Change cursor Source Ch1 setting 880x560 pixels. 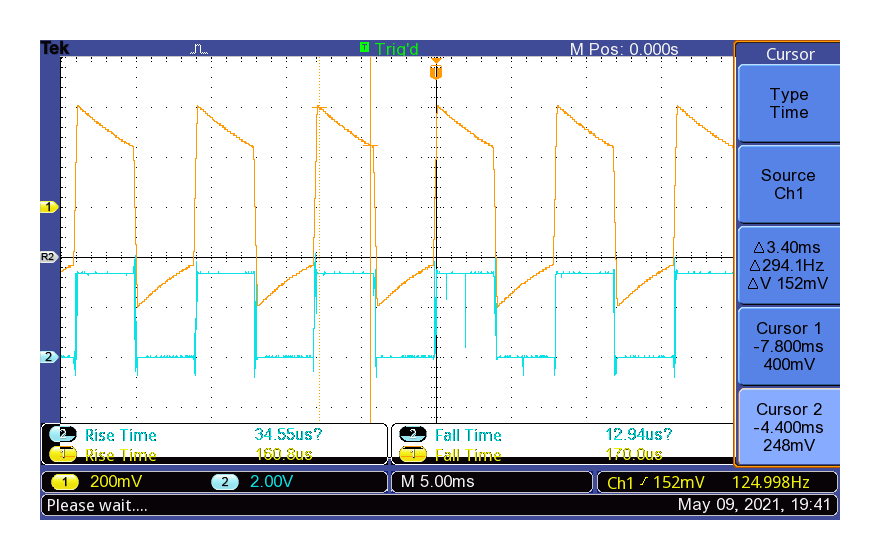coord(788,184)
